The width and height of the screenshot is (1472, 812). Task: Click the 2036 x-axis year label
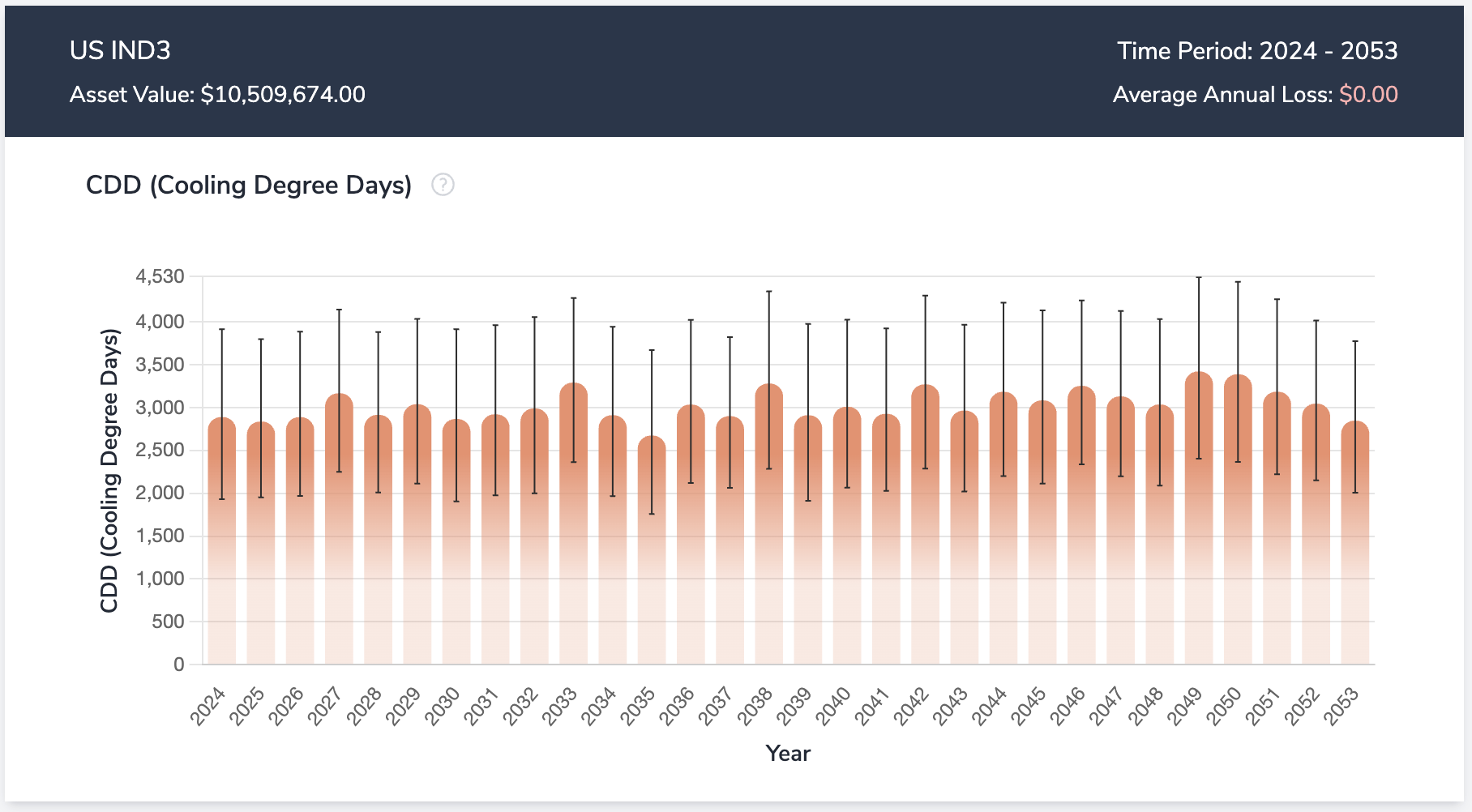[x=677, y=706]
